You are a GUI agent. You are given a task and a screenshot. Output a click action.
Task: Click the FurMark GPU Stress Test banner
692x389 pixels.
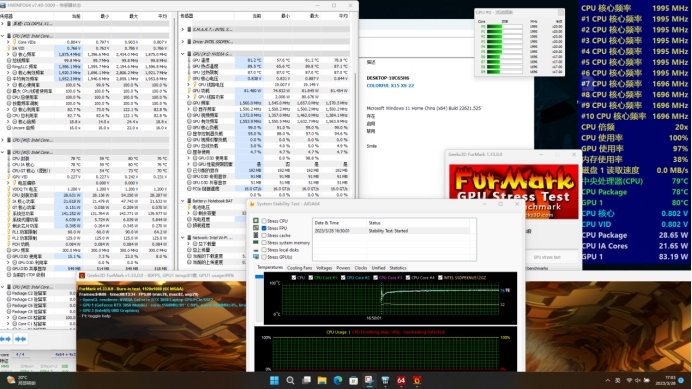click(x=513, y=192)
